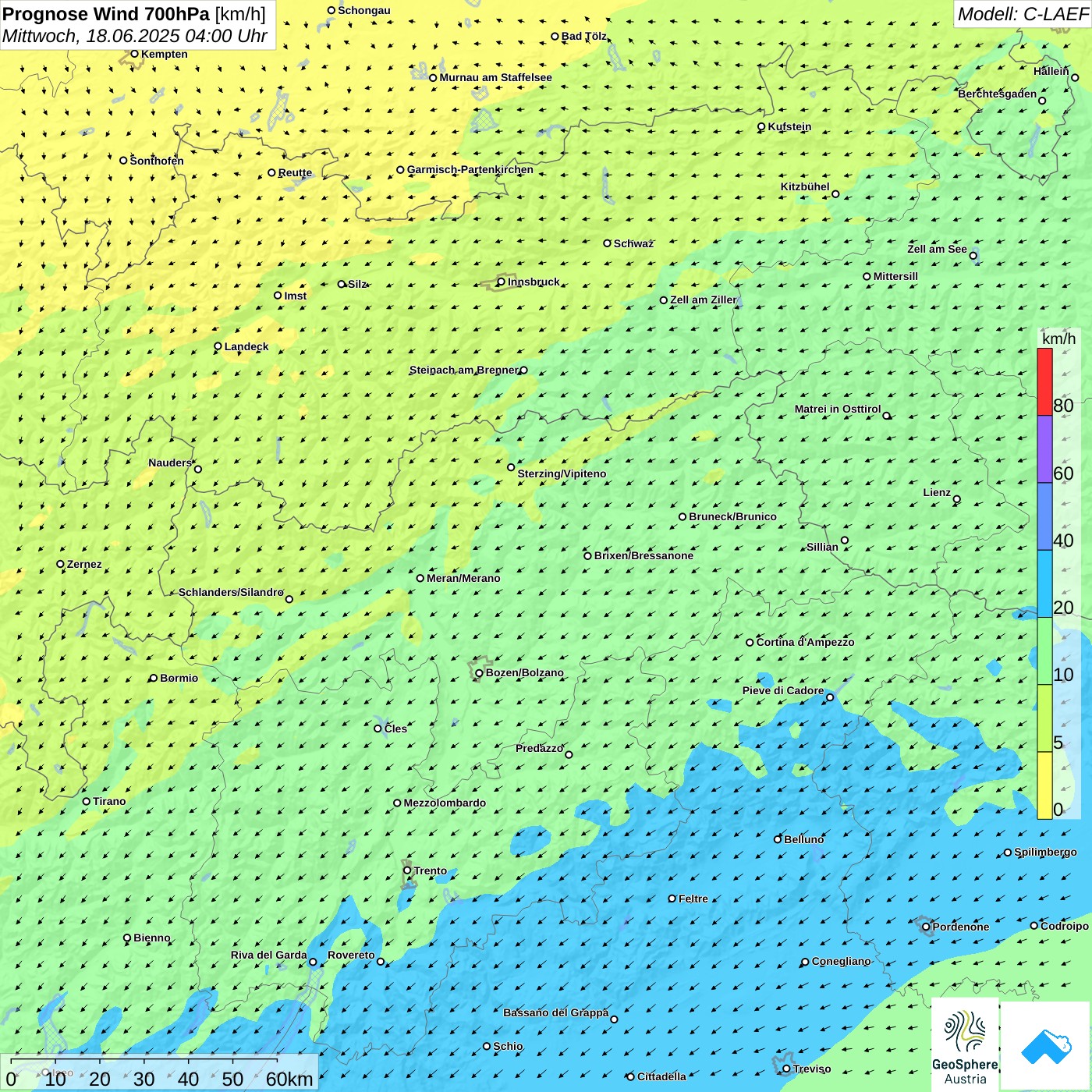The height and width of the screenshot is (1092, 1092).
Task: Click the 'Mezzolombardo' label
Action: click(x=445, y=803)
